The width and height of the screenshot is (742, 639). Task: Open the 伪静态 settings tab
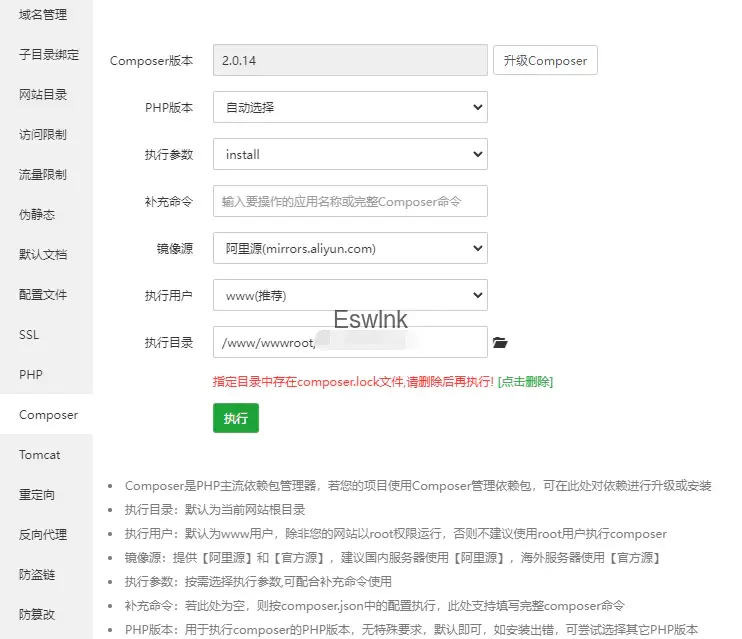point(37,215)
